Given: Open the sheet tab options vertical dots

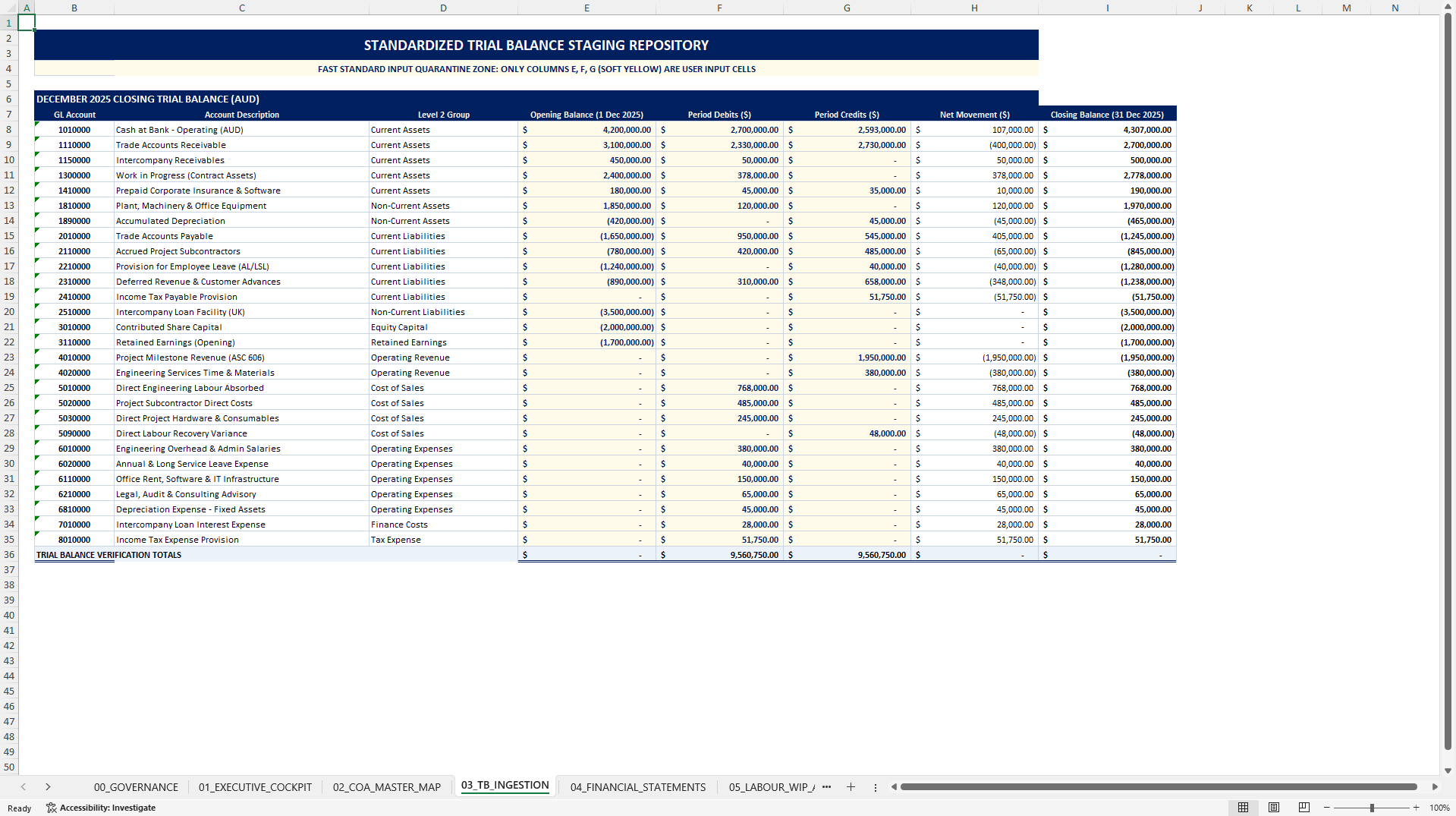Looking at the screenshot, I should [875, 787].
